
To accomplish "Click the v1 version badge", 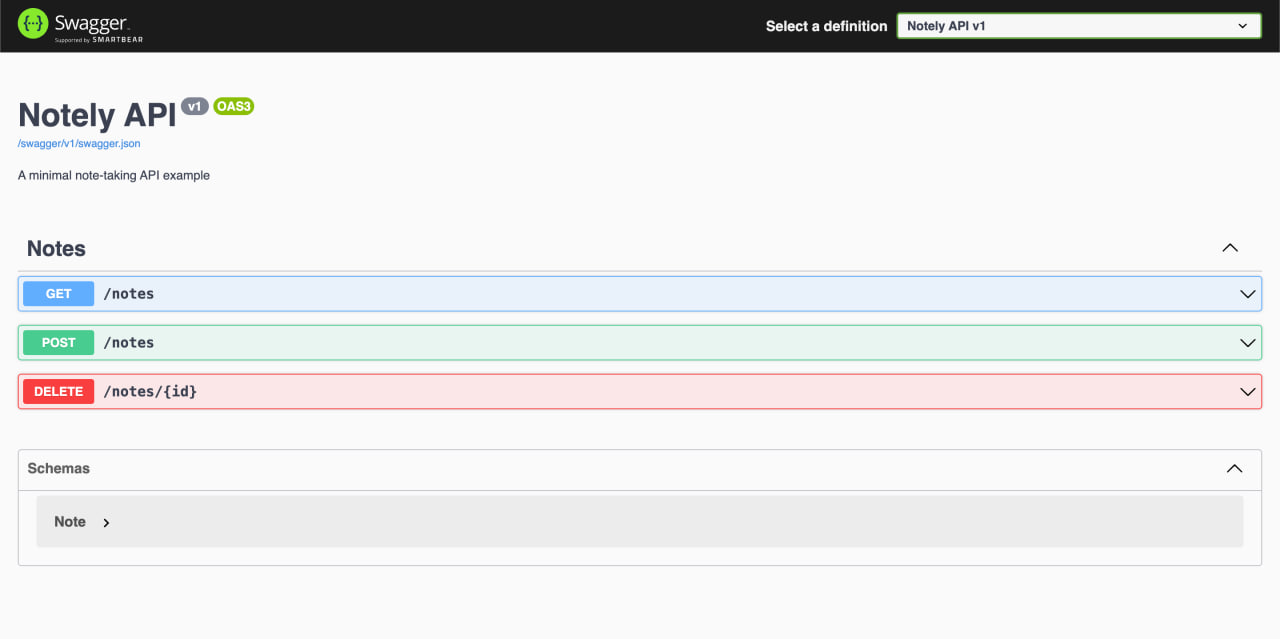I will pyautogui.click(x=194, y=106).
